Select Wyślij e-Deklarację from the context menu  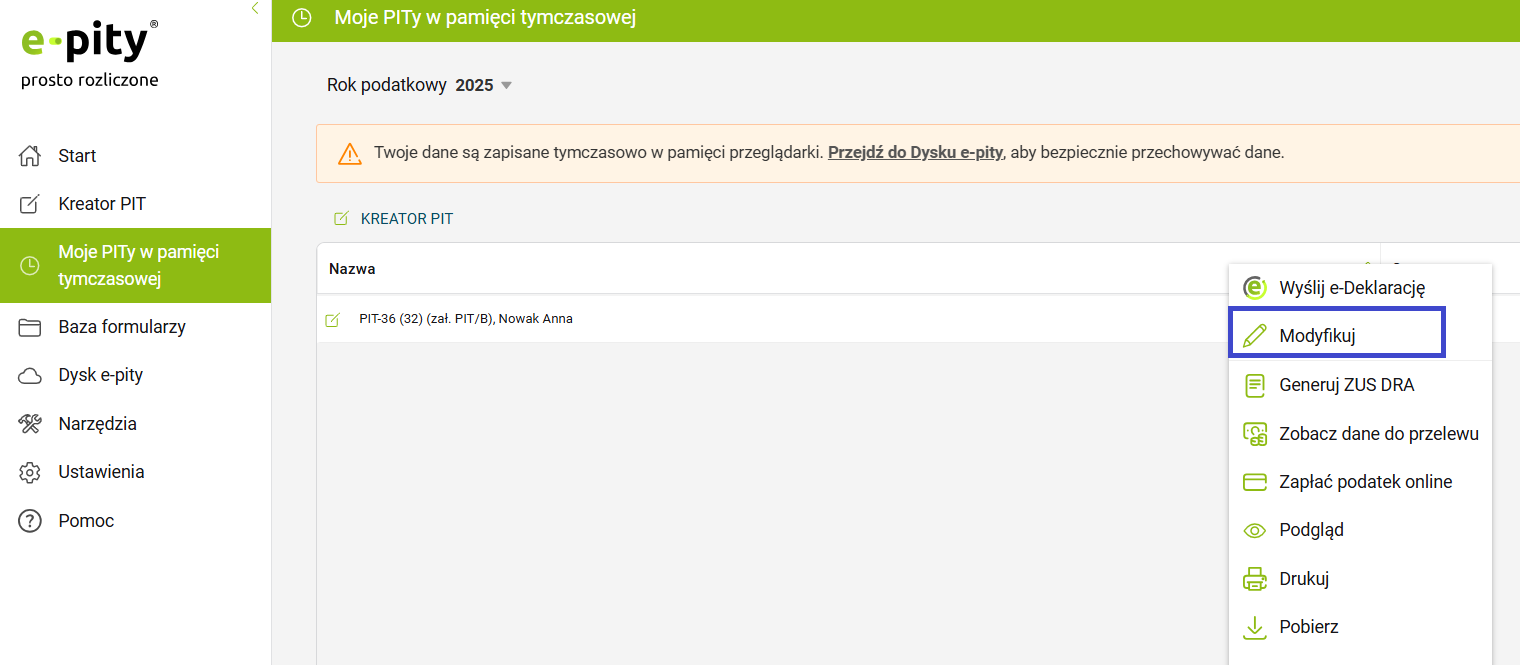[1351, 288]
